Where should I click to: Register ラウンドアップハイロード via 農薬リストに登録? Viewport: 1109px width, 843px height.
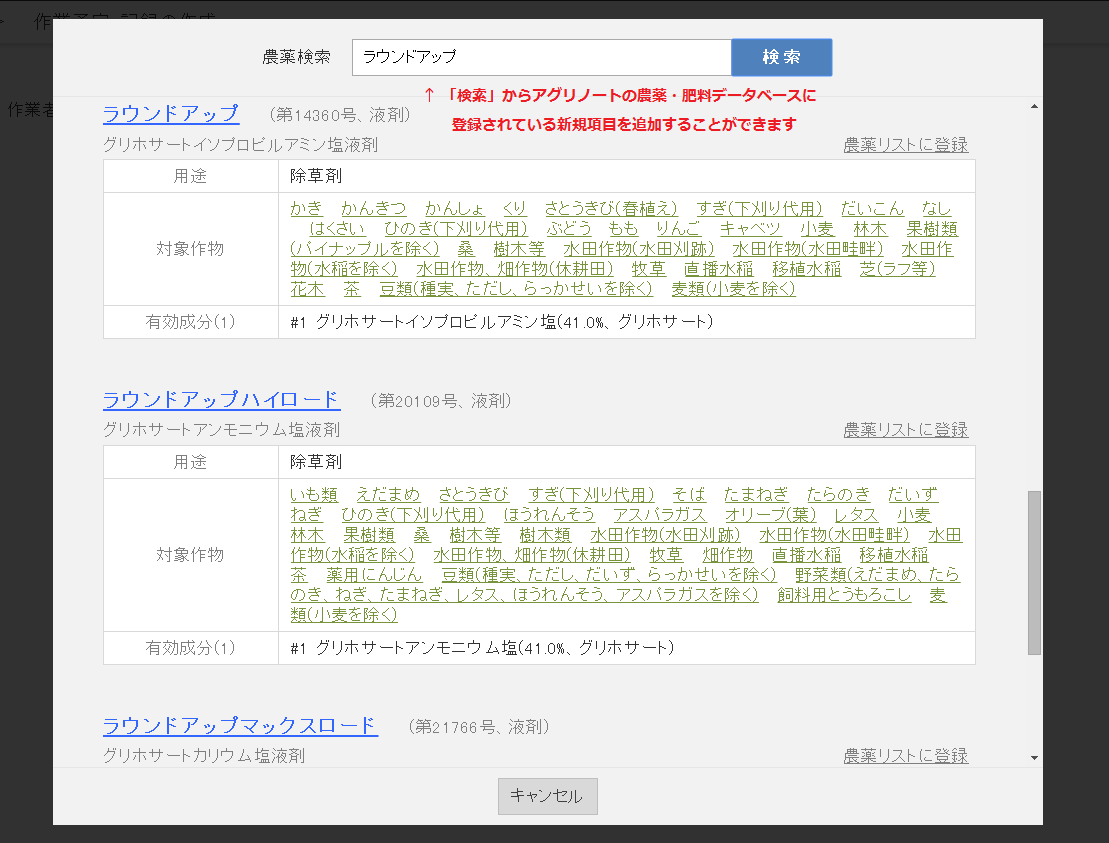point(905,430)
